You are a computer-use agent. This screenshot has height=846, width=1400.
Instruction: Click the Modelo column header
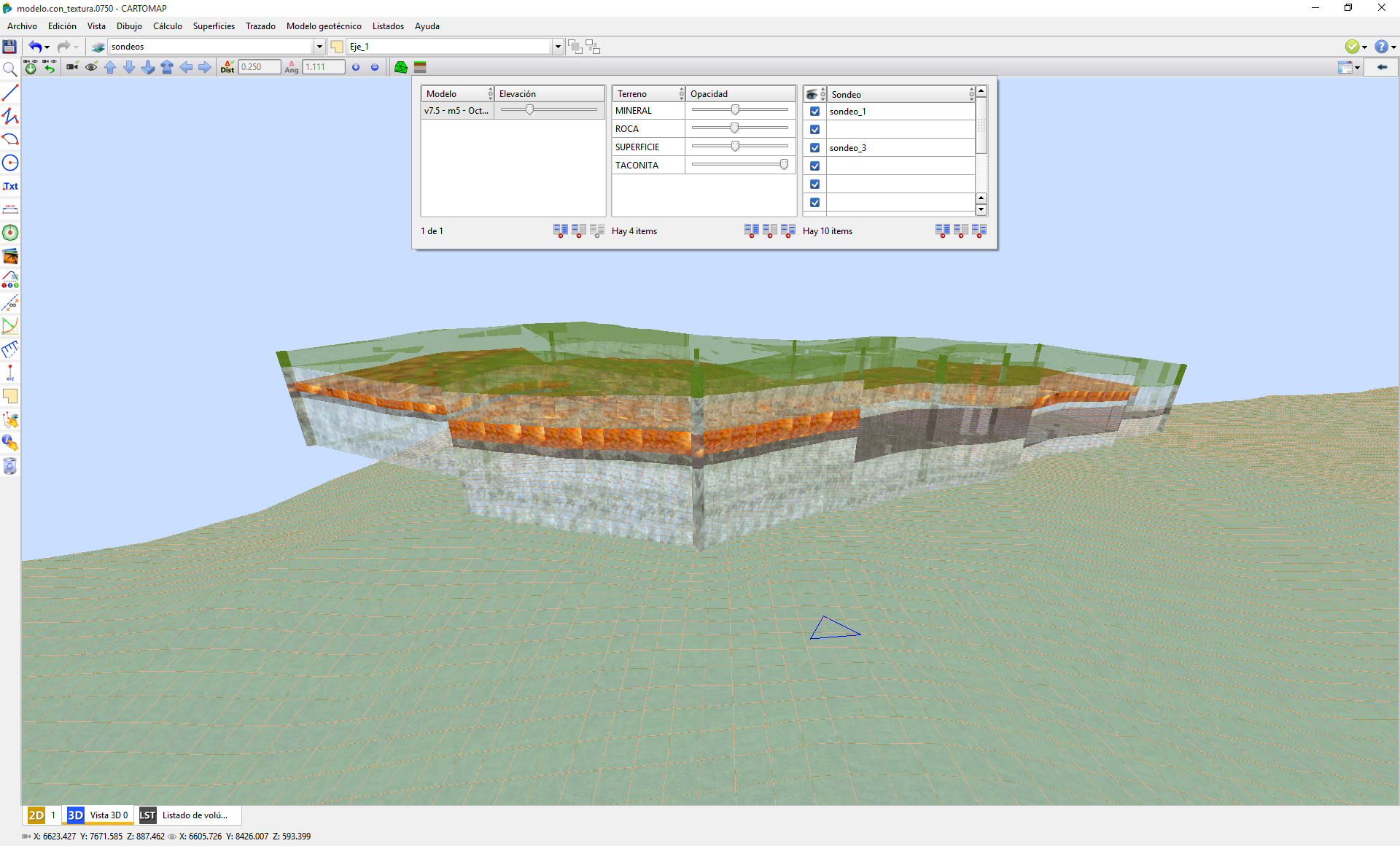tap(457, 94)
